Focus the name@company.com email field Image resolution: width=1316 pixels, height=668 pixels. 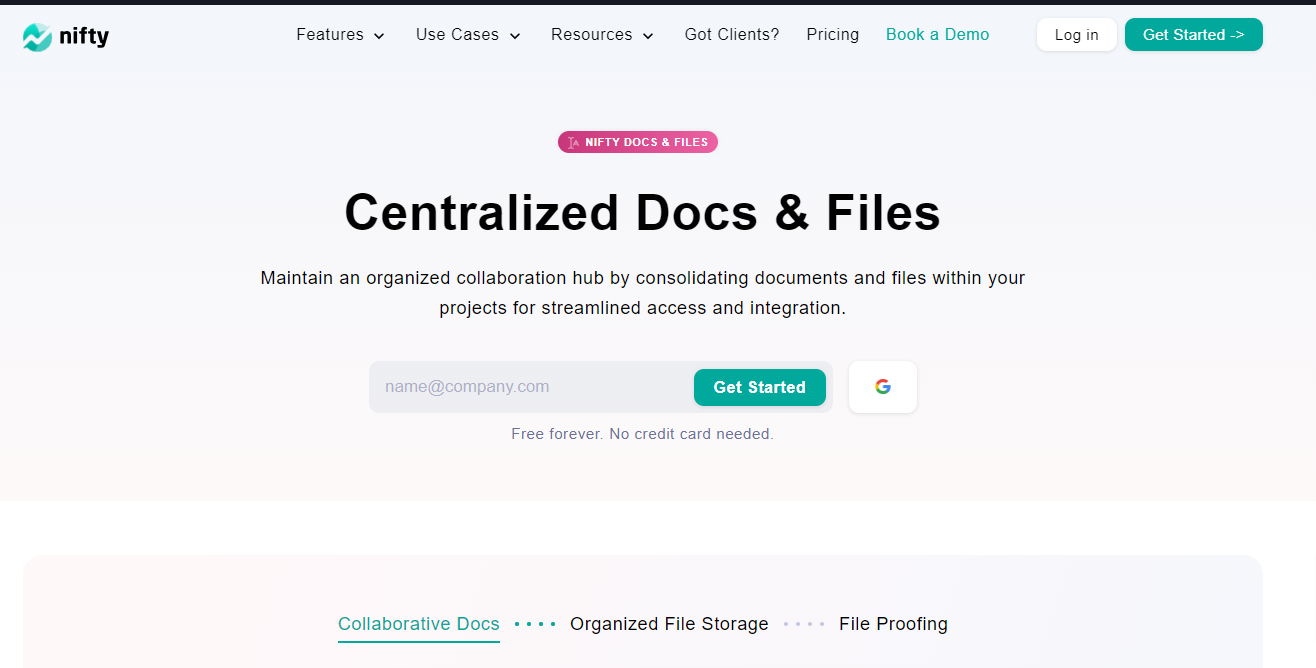point(530,387)
